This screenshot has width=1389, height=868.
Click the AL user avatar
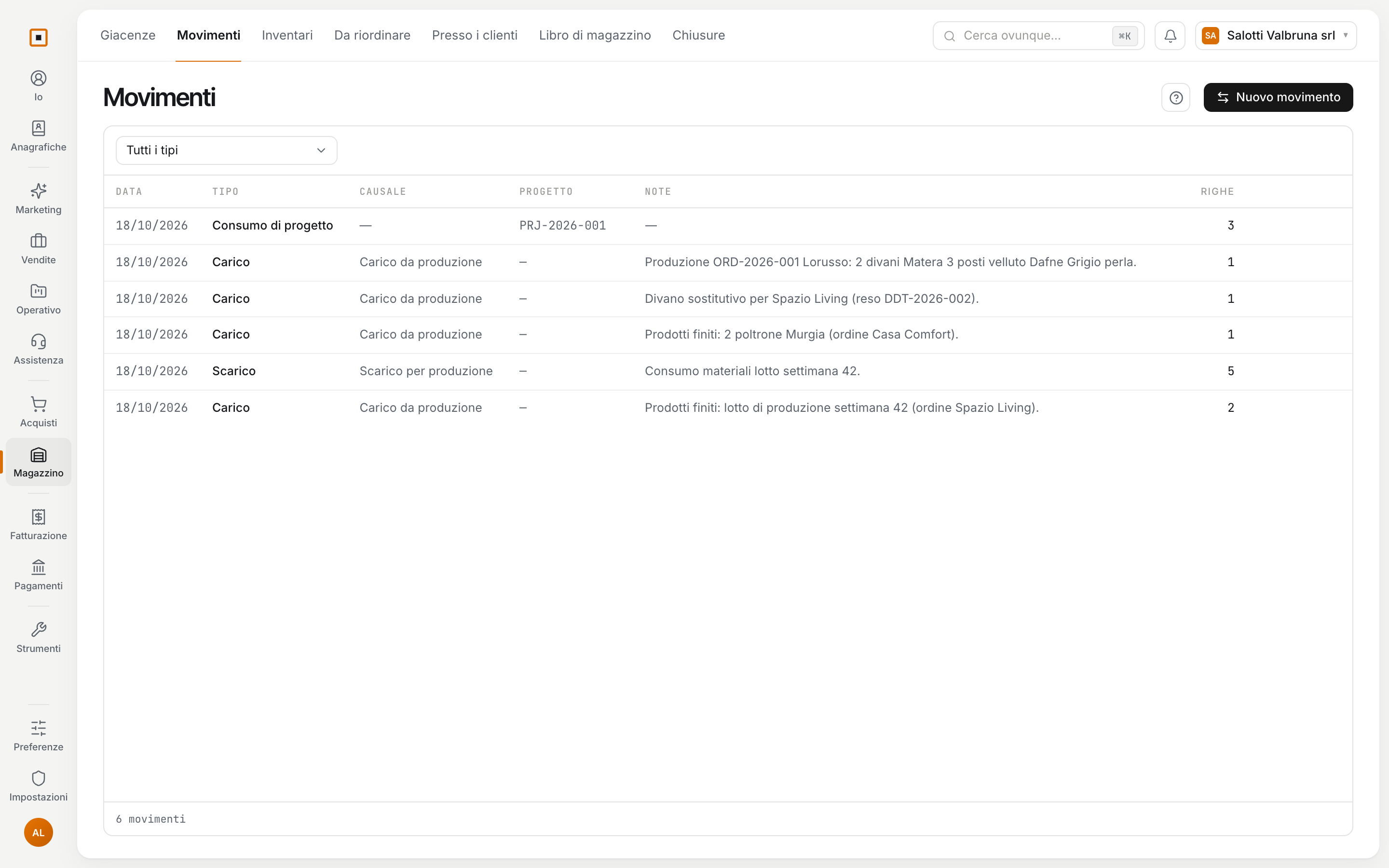pos(39,832)
